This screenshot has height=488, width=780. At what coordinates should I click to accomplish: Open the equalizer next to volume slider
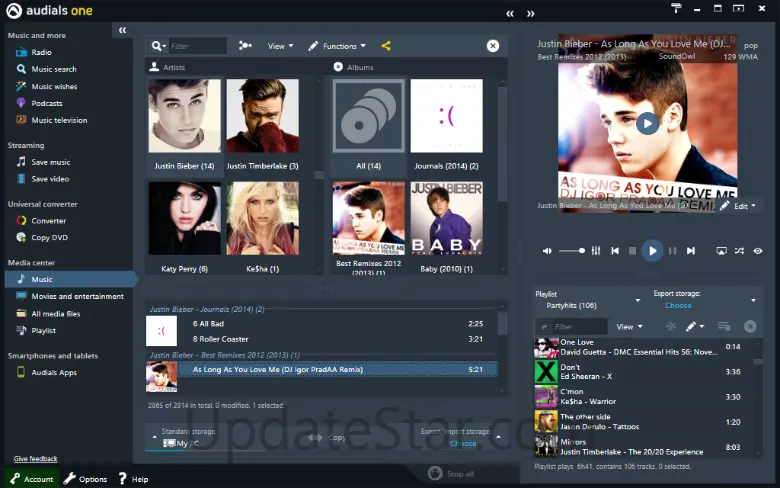coord(596,251)
